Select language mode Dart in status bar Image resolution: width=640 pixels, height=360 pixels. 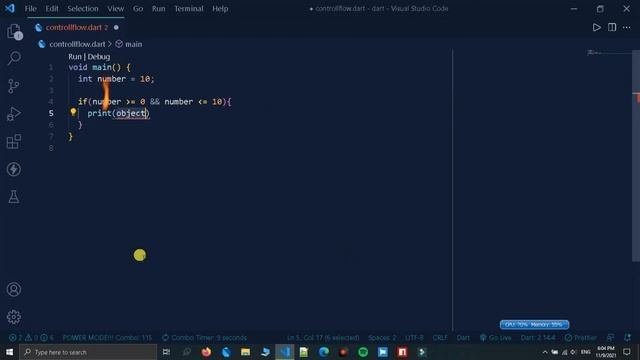[x=463, y=338]
